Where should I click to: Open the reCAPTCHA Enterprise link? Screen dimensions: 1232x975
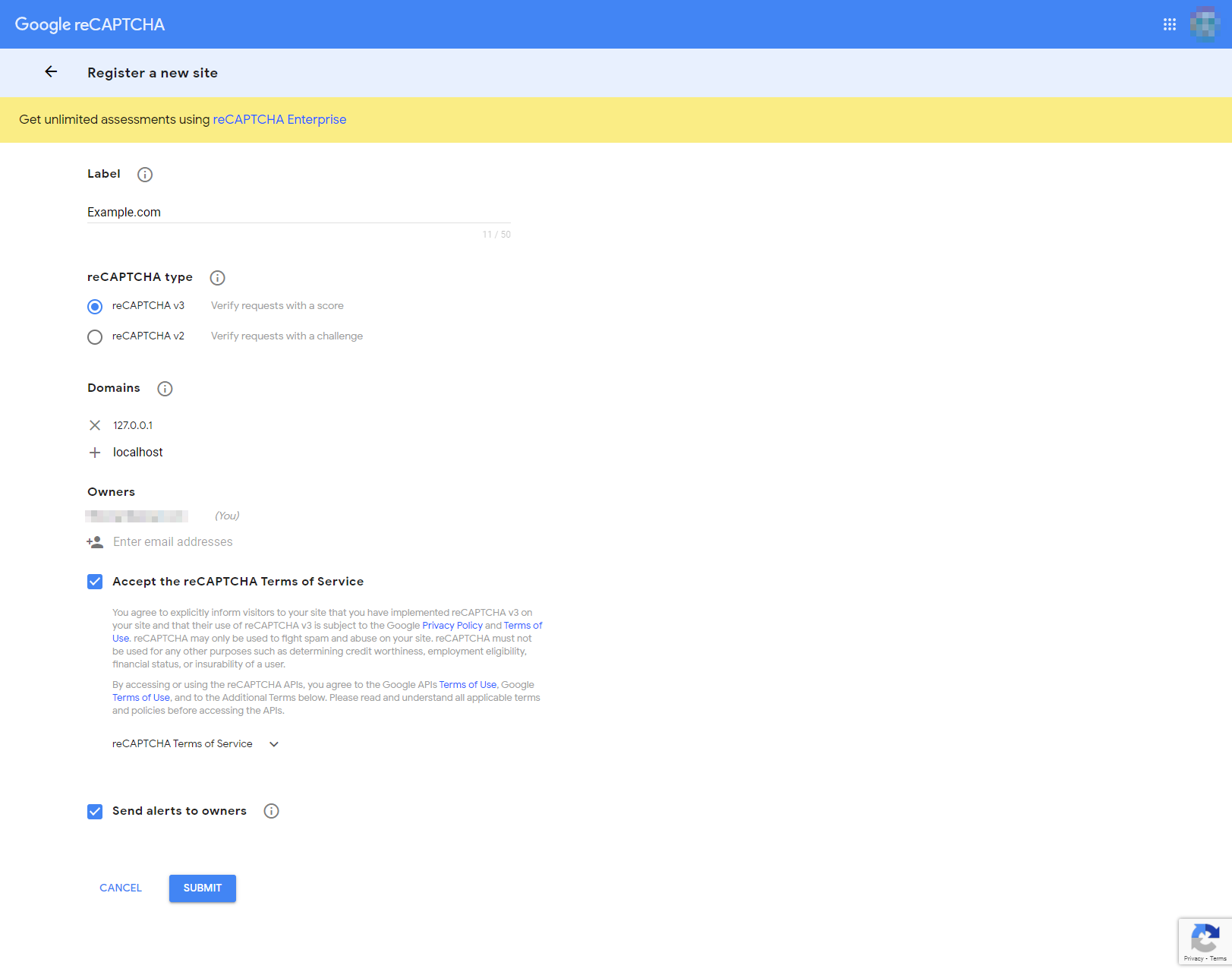pyautogui.click(x=279, y=119)
